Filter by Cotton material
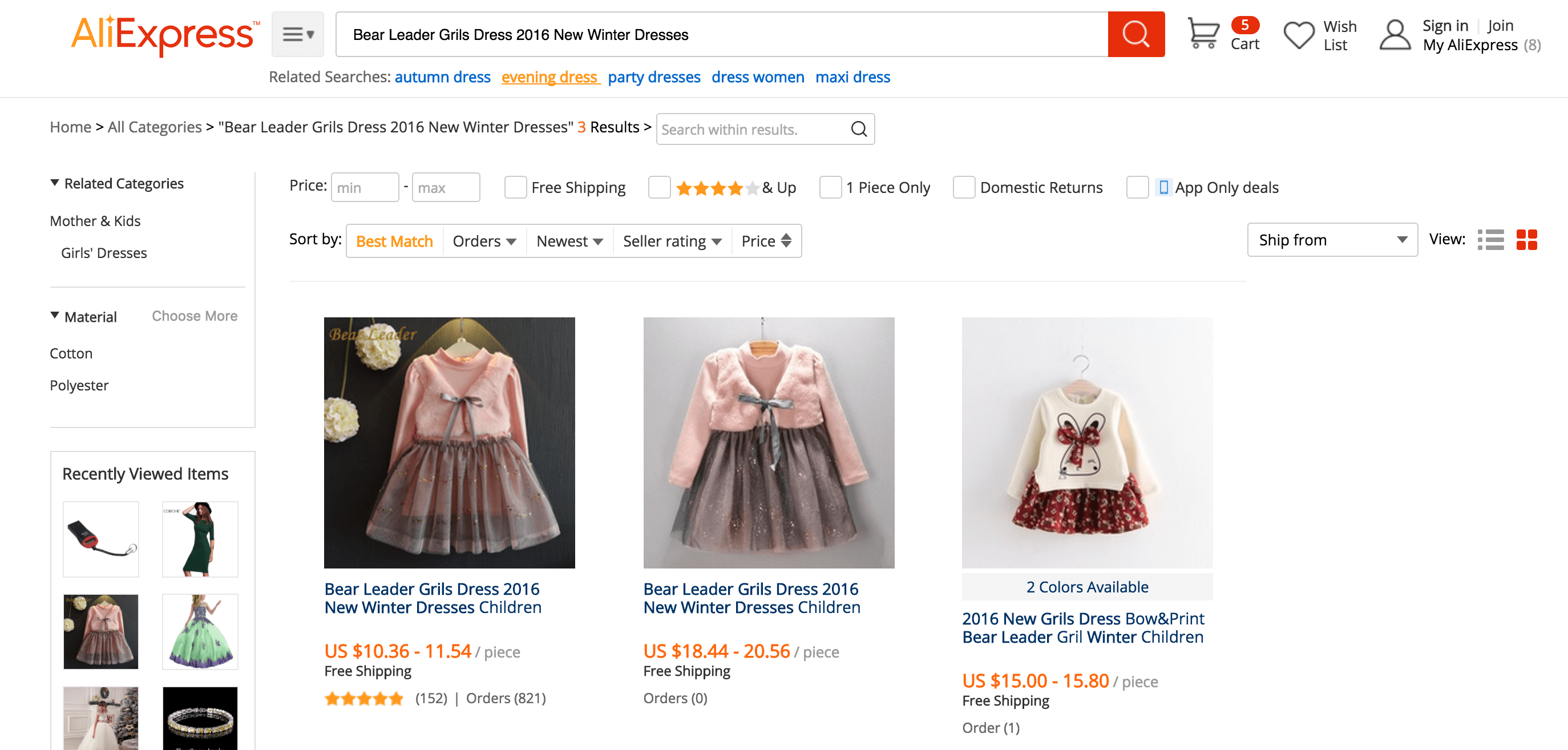Screen dimensions: 1568x750 click(71, 354)
